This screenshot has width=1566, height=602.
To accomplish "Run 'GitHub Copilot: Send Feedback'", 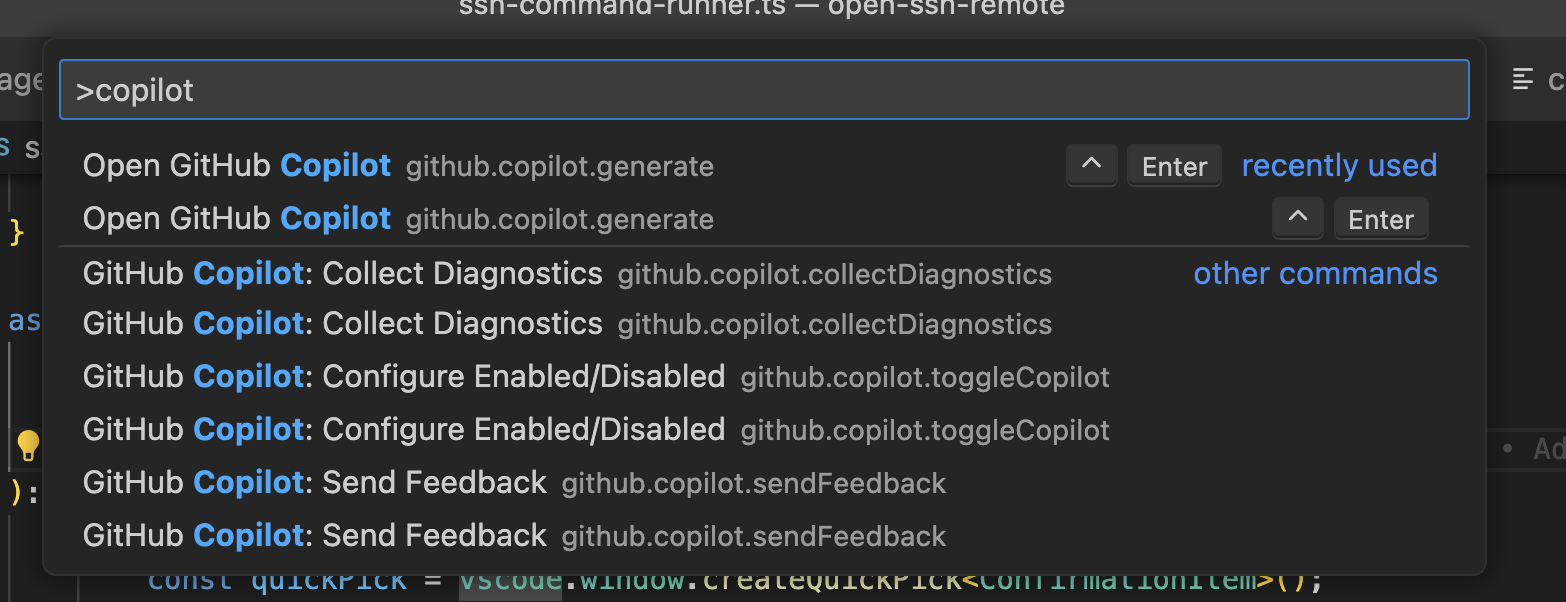I will click(x=313, y=482).
